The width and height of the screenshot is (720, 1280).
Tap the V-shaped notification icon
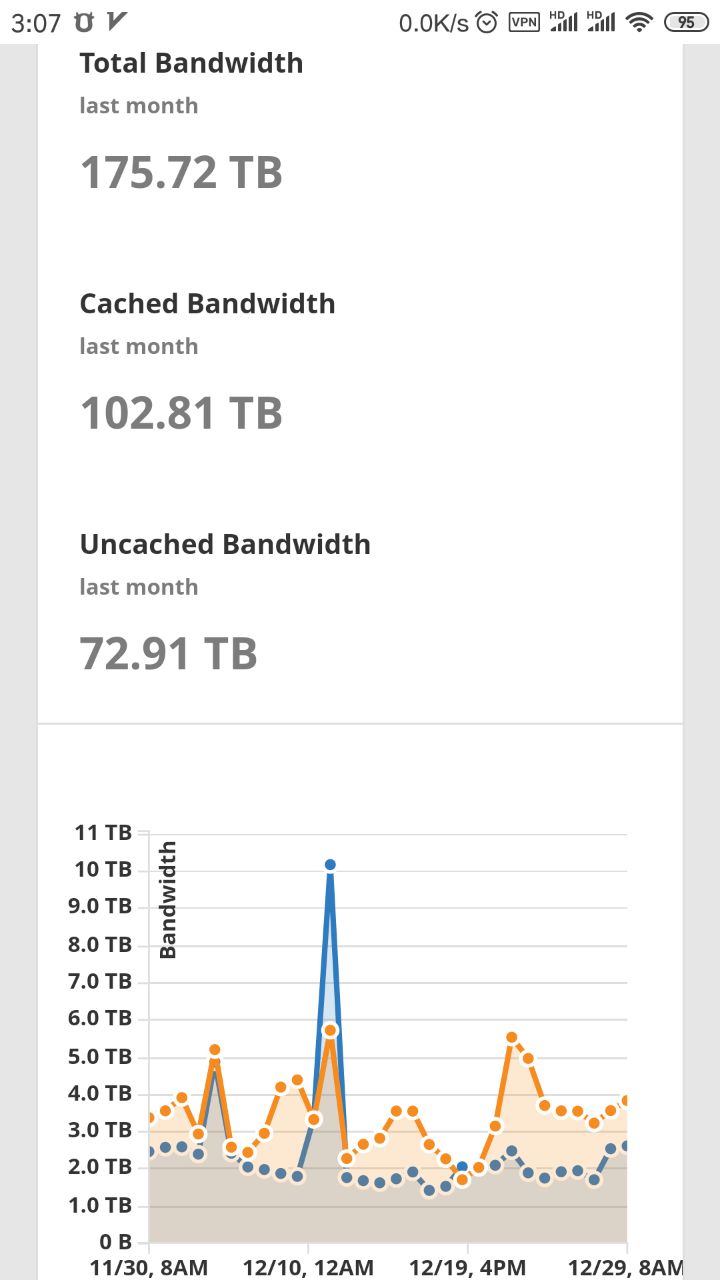(x=116, y=22)
